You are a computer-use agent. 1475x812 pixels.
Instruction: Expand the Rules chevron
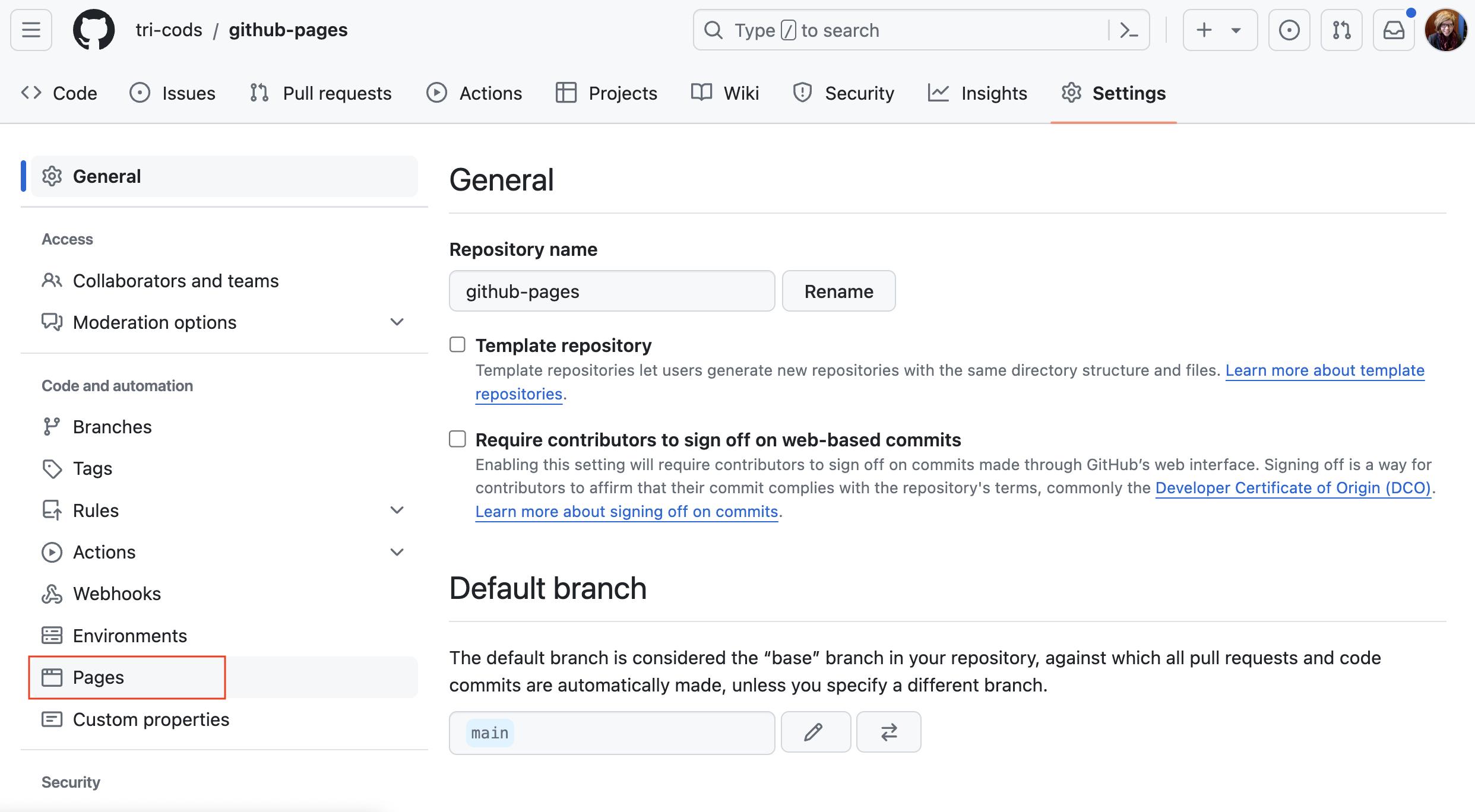click(x=397, y=510)
